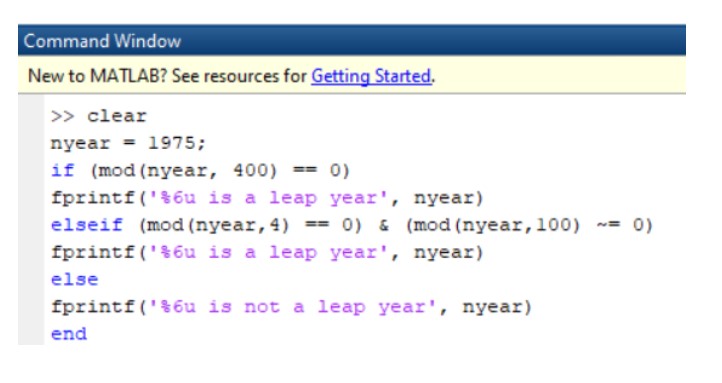Click the ampersand operator in elseif line
Image resolution: width=722 pixels, height=383 pixels.
pos(383,226)
